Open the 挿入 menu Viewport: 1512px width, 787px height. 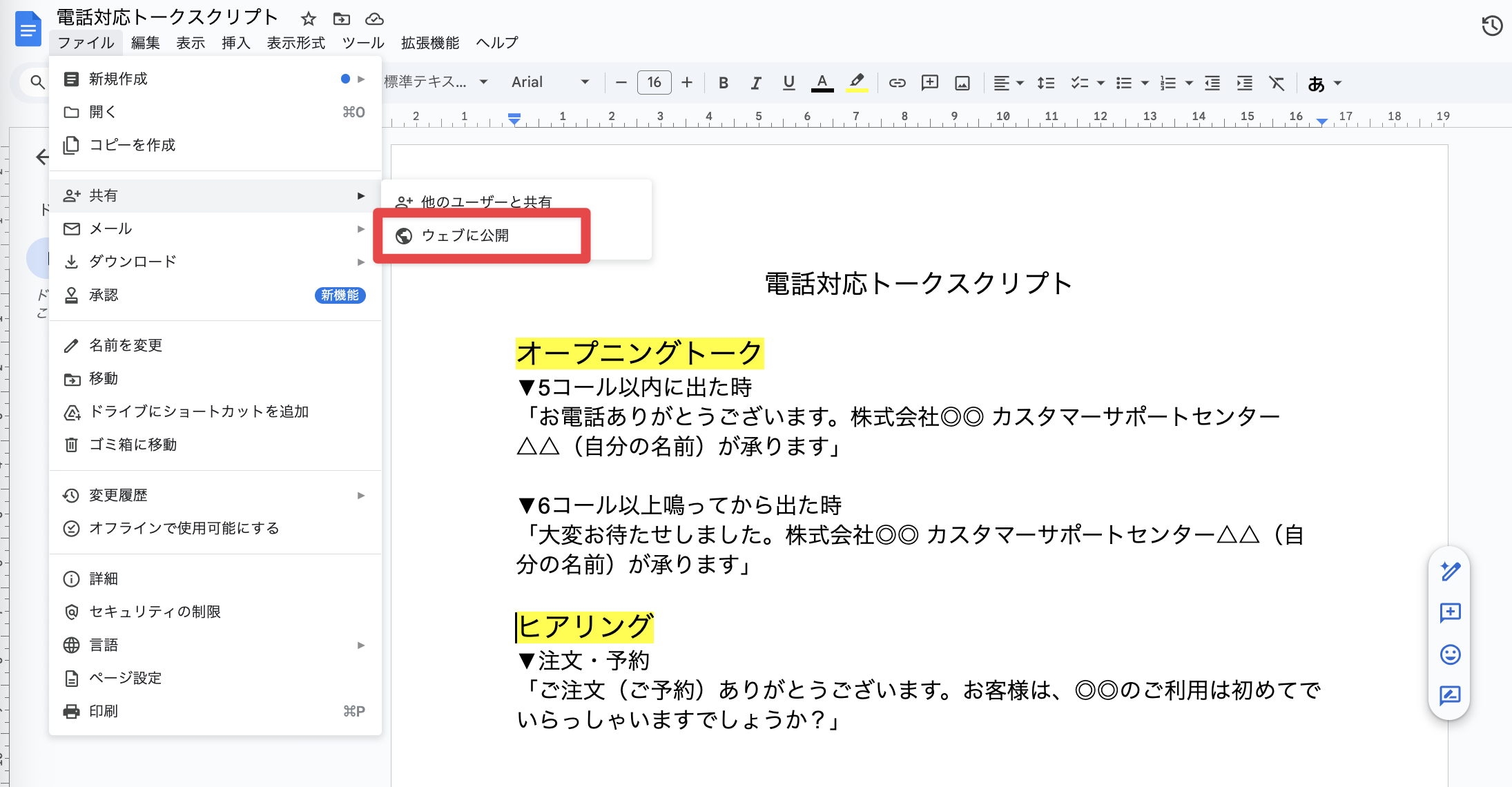[x=235, y=43]
